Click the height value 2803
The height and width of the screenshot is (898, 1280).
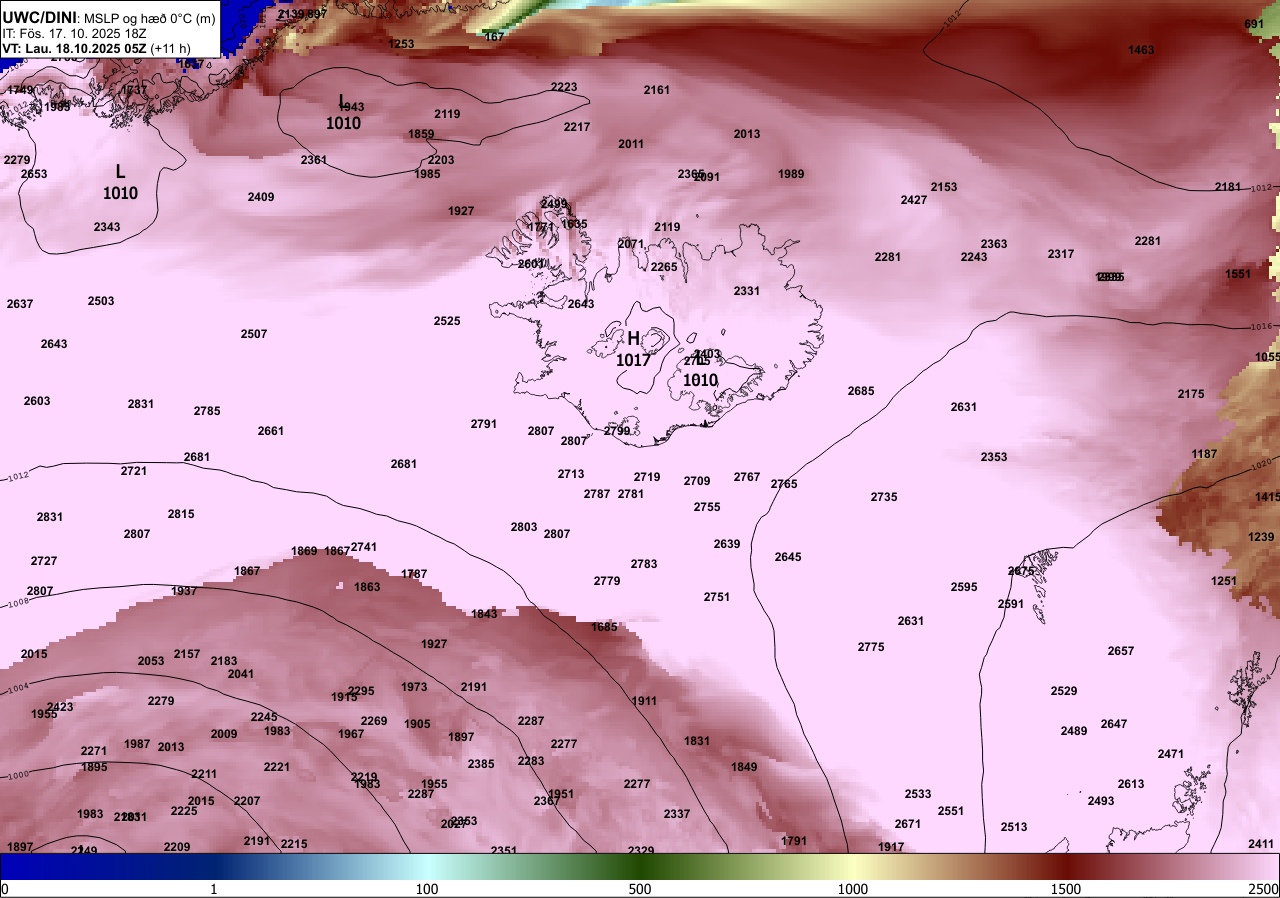[x=524, y=528]
